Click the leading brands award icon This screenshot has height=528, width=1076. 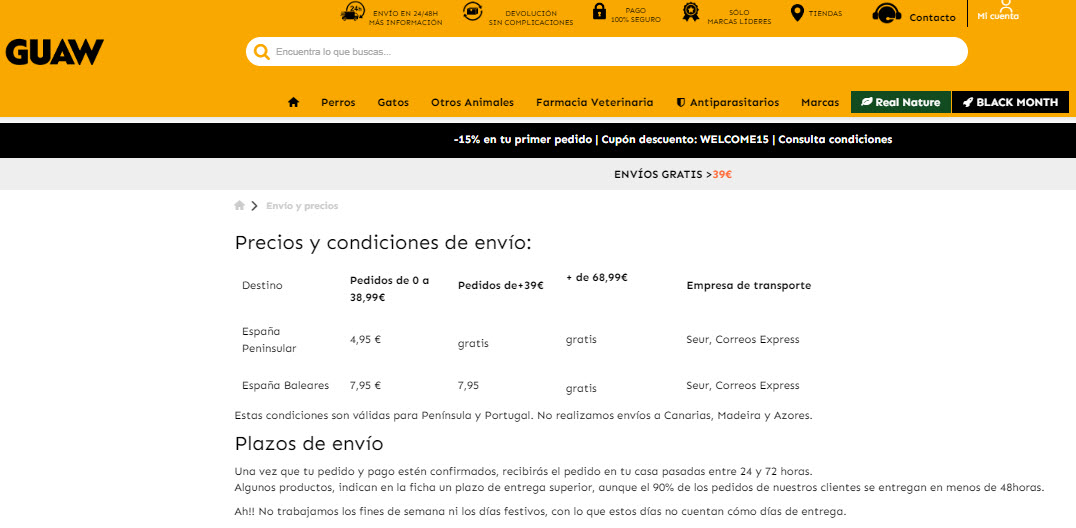690,12
